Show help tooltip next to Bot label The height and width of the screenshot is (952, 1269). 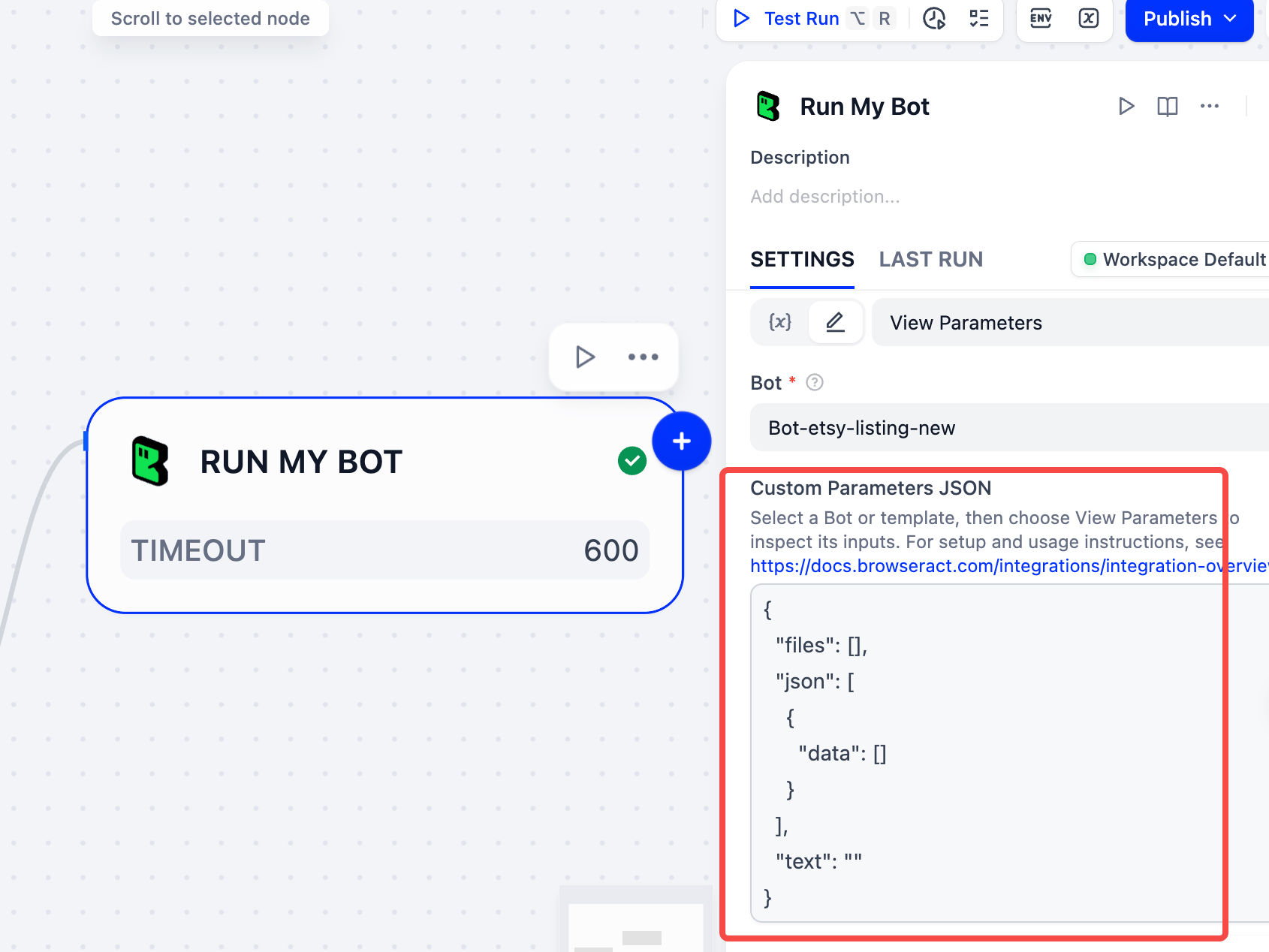click(815, 383)
